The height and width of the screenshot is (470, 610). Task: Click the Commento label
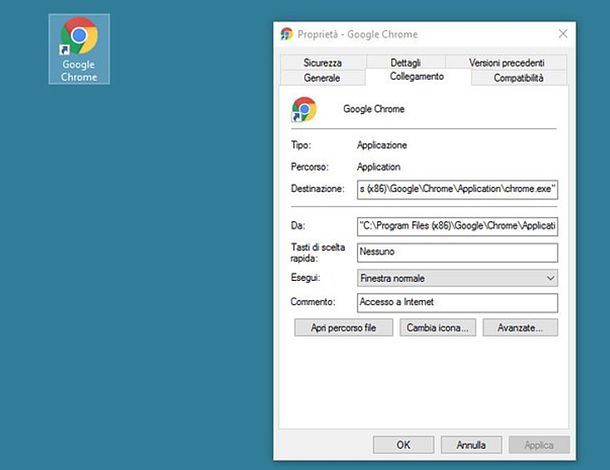tap(313, 302)
